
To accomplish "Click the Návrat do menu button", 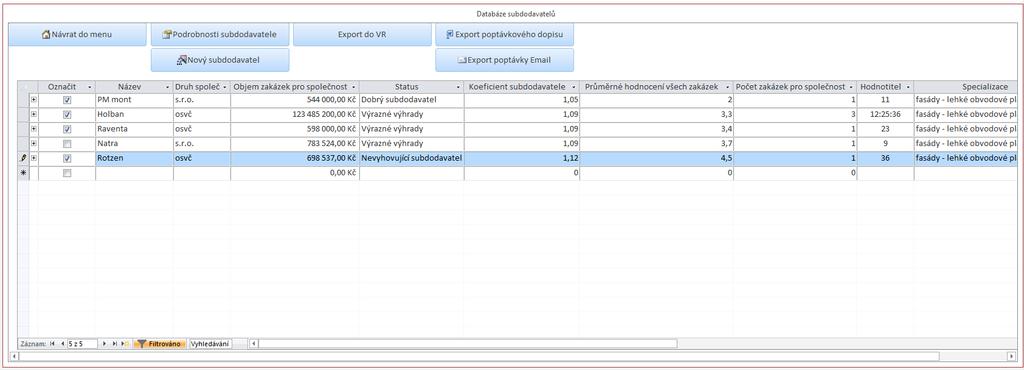I will [77, 35].
